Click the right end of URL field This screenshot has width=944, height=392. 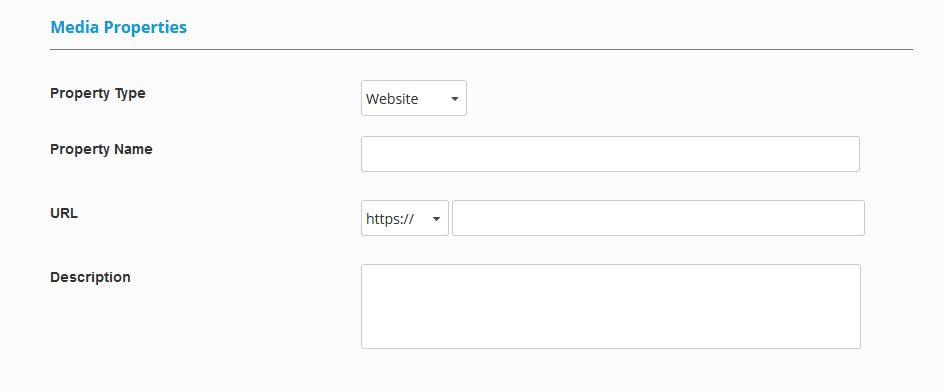[x=857, y=218]
